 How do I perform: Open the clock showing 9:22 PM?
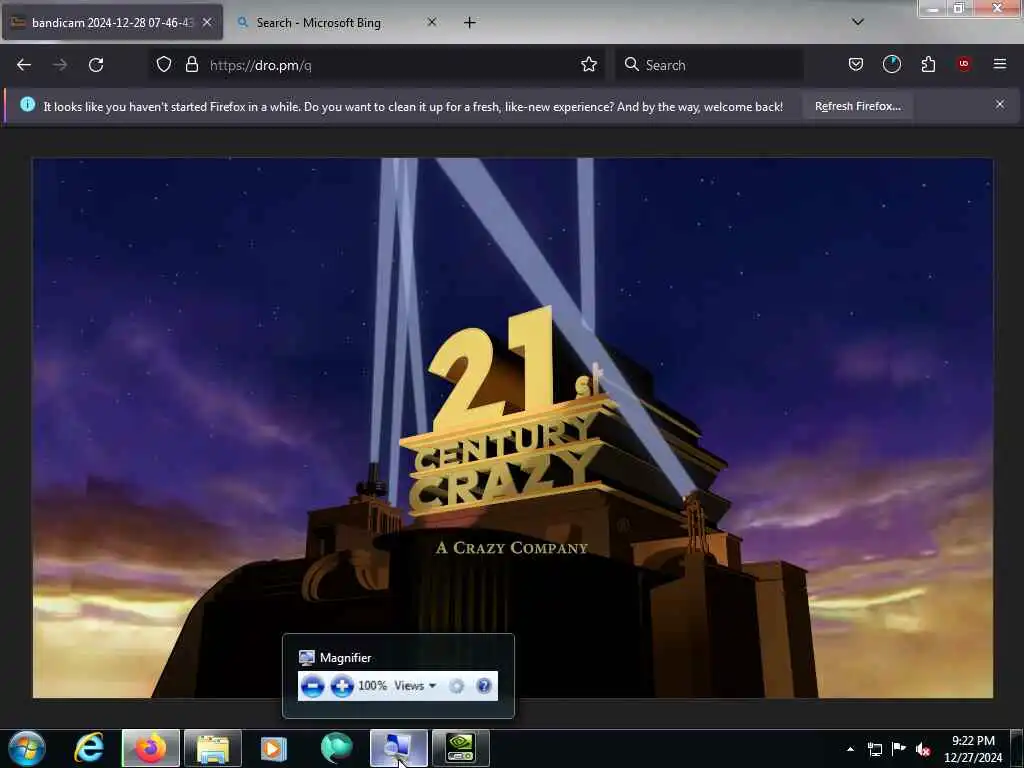pos(973,748)
